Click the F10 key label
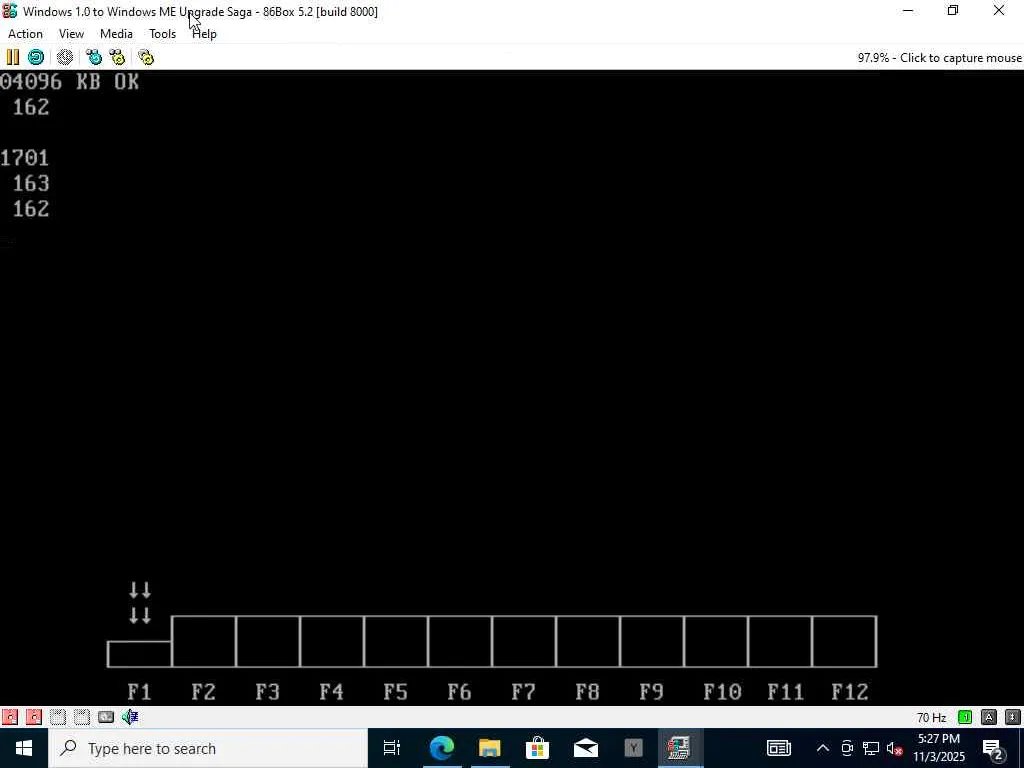Screen dimensions: 1024x768 (x=722, y=692)
